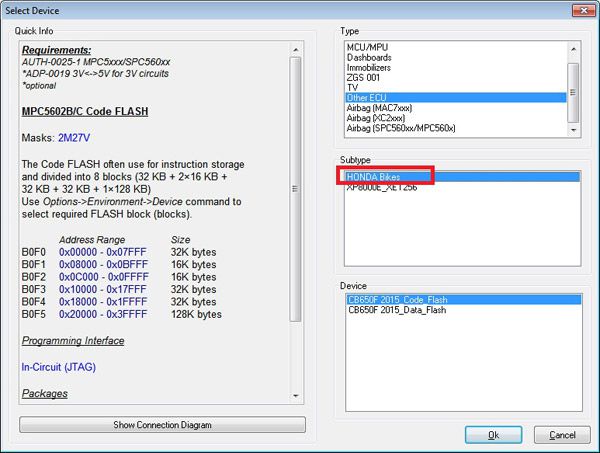The width and height of the screenshot is (600, 453).
Task: Click the Programming Interface heading
Action: pos(71,341)
